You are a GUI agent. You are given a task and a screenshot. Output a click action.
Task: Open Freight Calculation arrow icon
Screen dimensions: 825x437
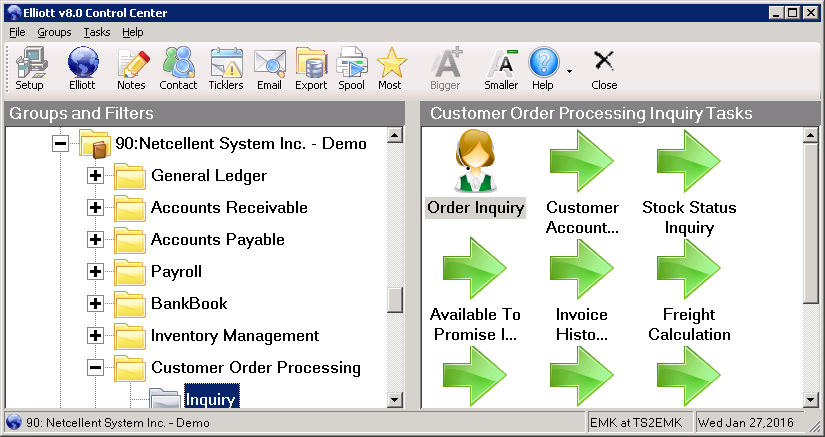tap(688, 268)
